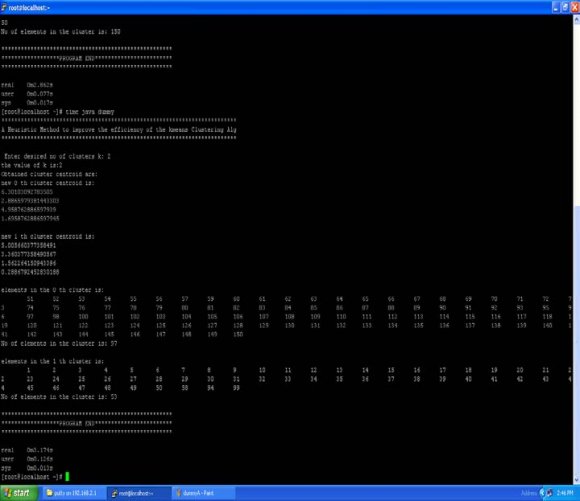
Task: Click 'No of elements in the cluster is: 53'
Action: (x=59, y=397)
